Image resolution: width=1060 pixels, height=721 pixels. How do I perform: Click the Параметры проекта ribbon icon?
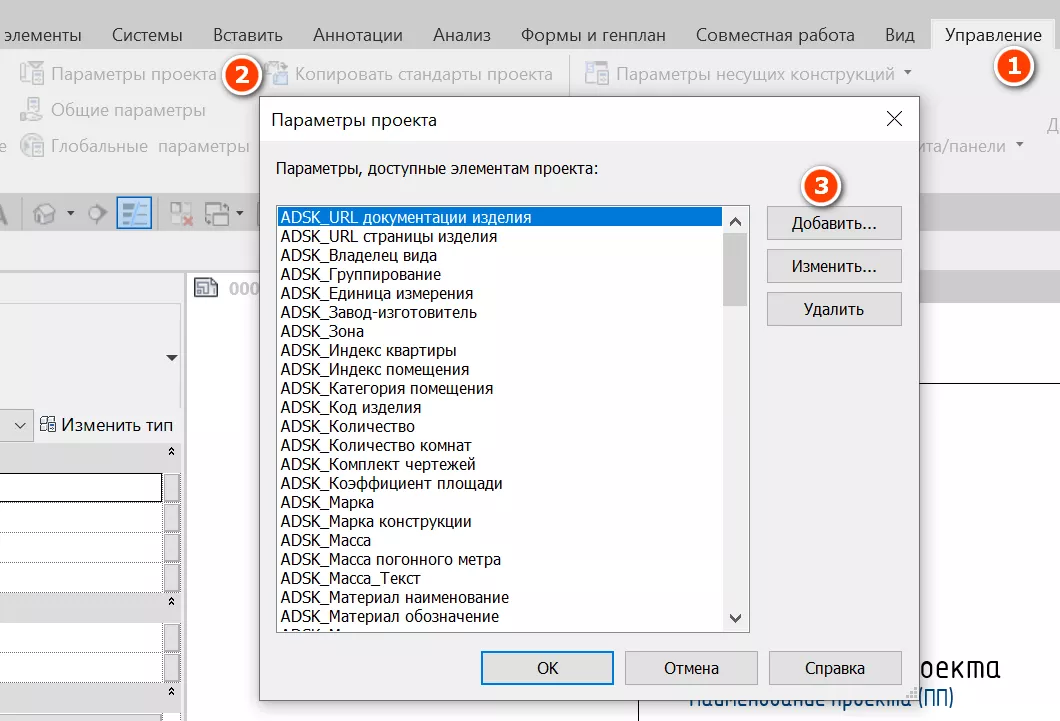click(33, 74)
